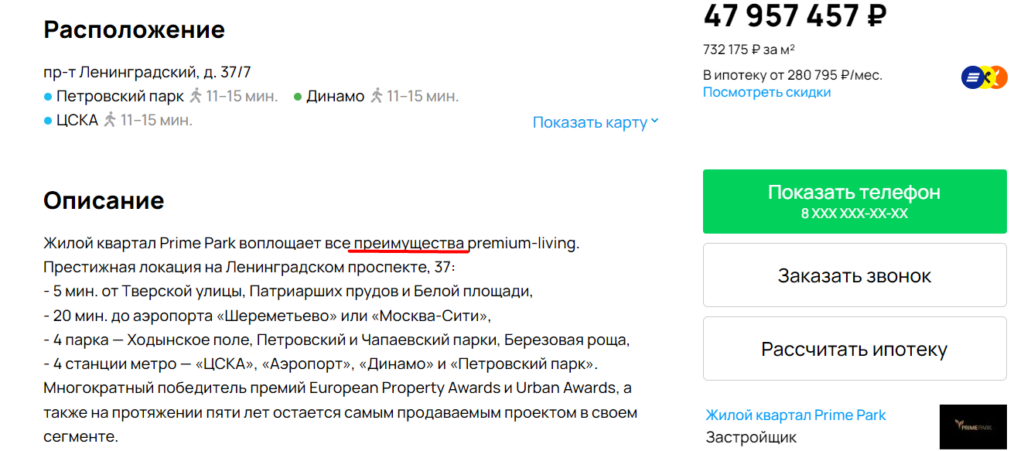This screenshot has height=451, width=1024.
Task: Click the walking icon next to ЦСКА
Action: click(x=110, y=120)
